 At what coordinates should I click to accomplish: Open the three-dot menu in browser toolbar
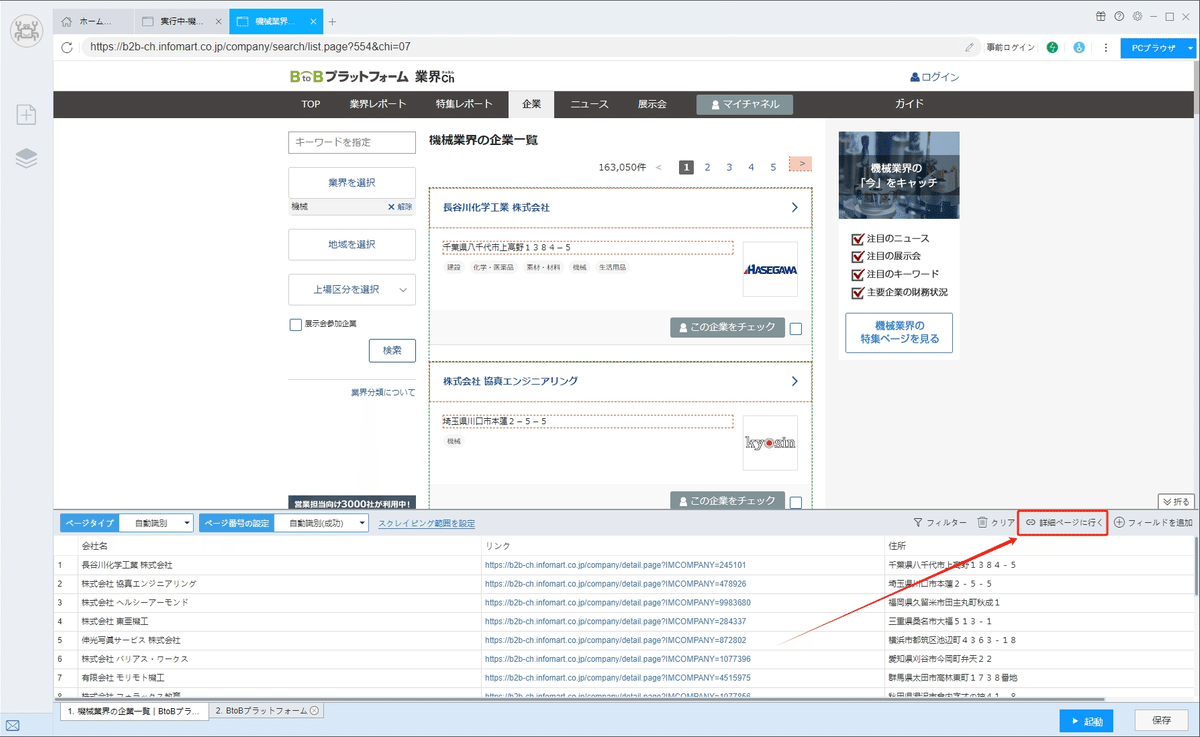pos(1105,47)
